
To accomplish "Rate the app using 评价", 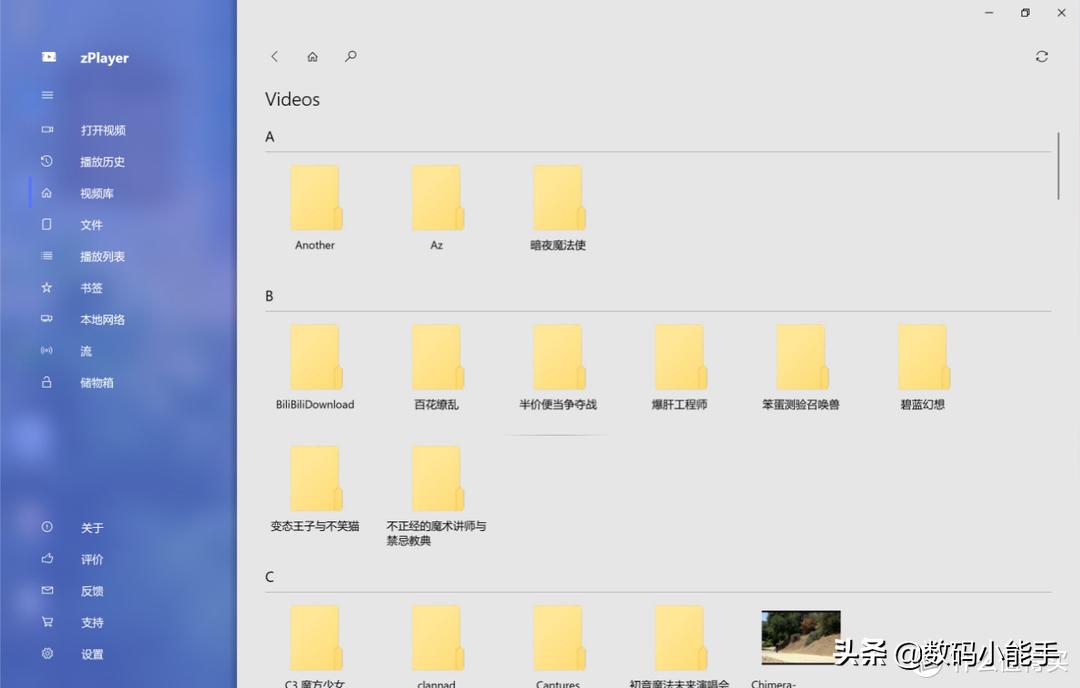I will (91, 558).
